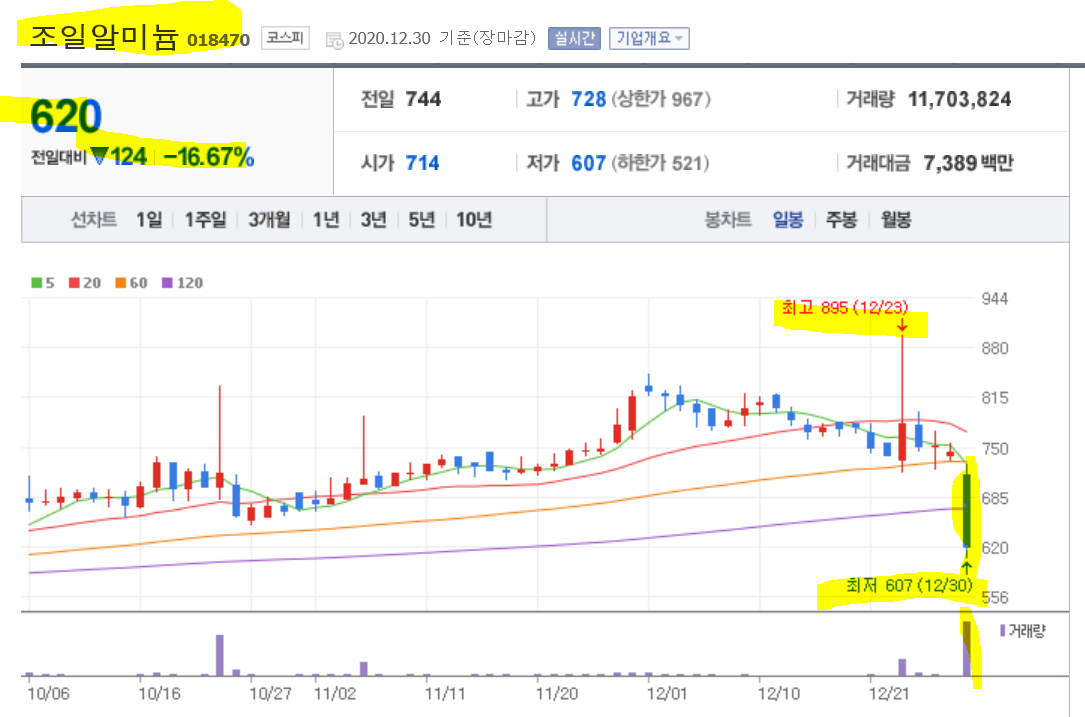This screenshot has width=1085, height=717.
Task: Click the 코스피 market badge
Action: coord(285,37)
